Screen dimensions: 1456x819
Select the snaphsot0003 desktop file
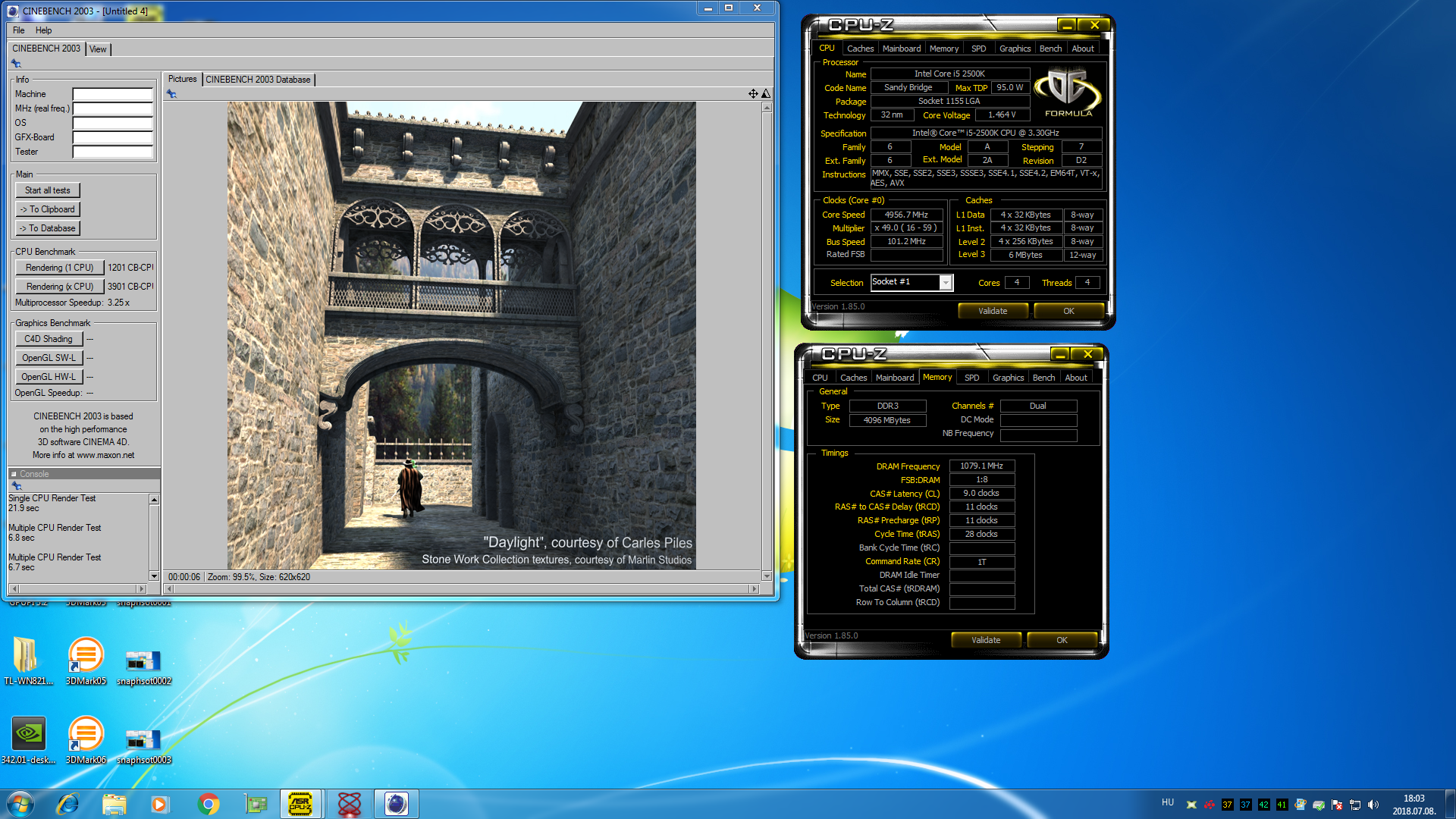(144, 746)
